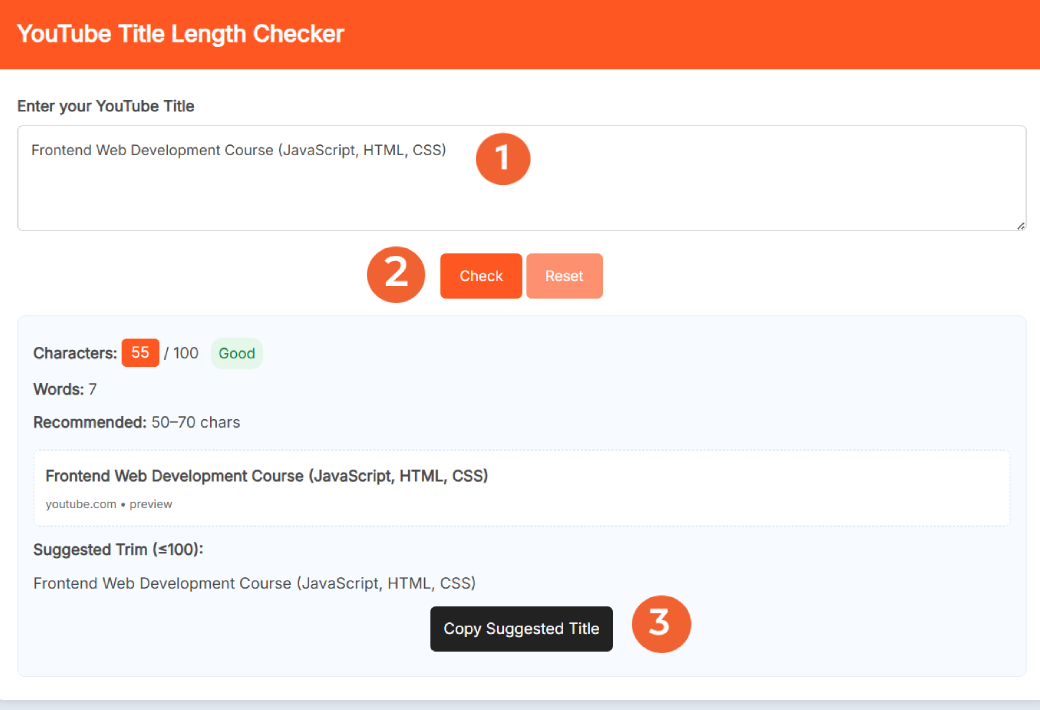Click Copy Suggested Title button
This screenshot has height=710, width=1040.
pos(521,628)
